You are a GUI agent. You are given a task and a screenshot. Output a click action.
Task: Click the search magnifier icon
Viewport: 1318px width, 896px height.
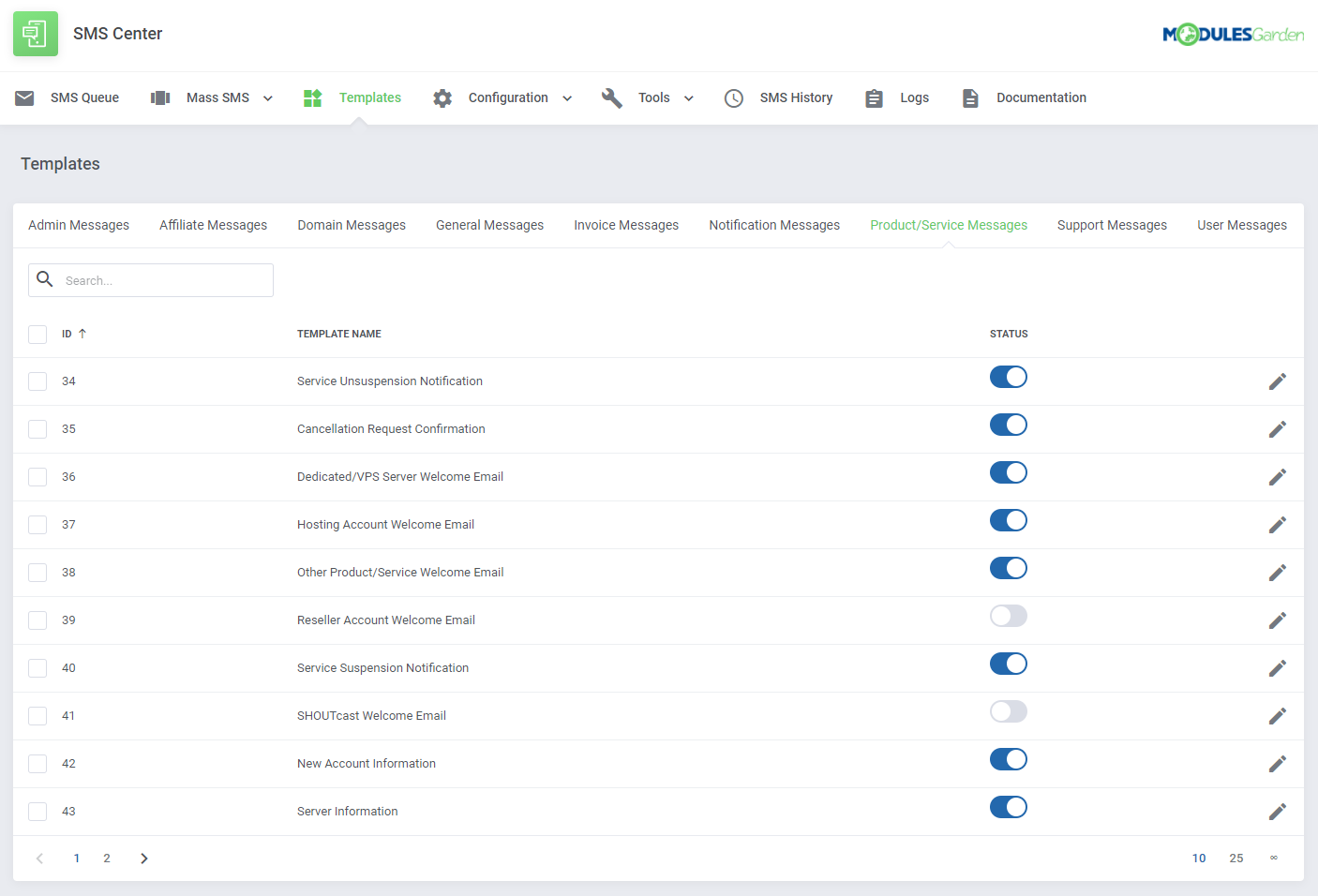click(x=44, y=279)
